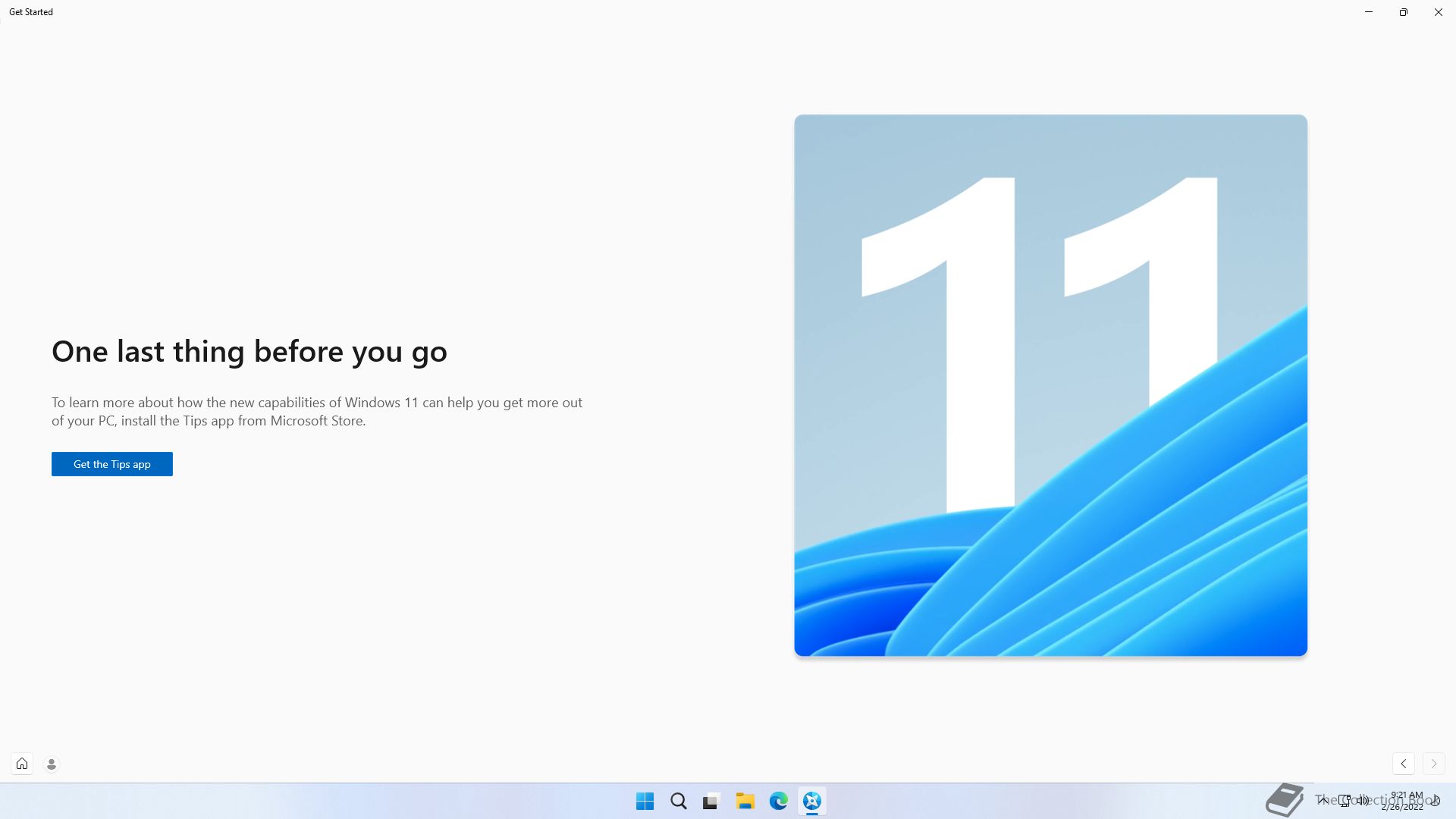Go to the Get Started home page

point(22,764)
